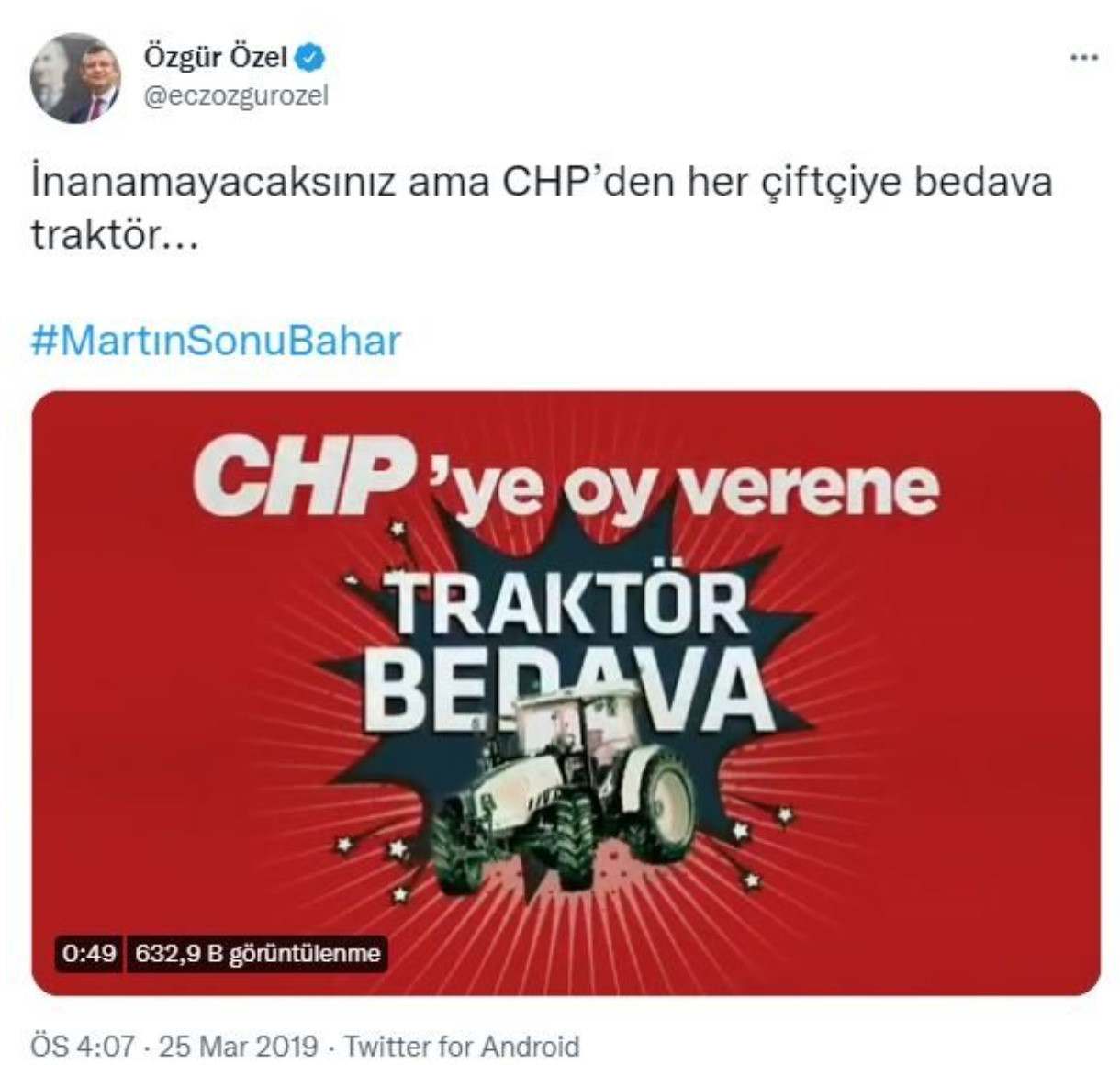Image resolution: width=1120 pixels, height=1065 pixels.
Task: Open the three-dot more options menu
Action: click(x=1084, y=58)
